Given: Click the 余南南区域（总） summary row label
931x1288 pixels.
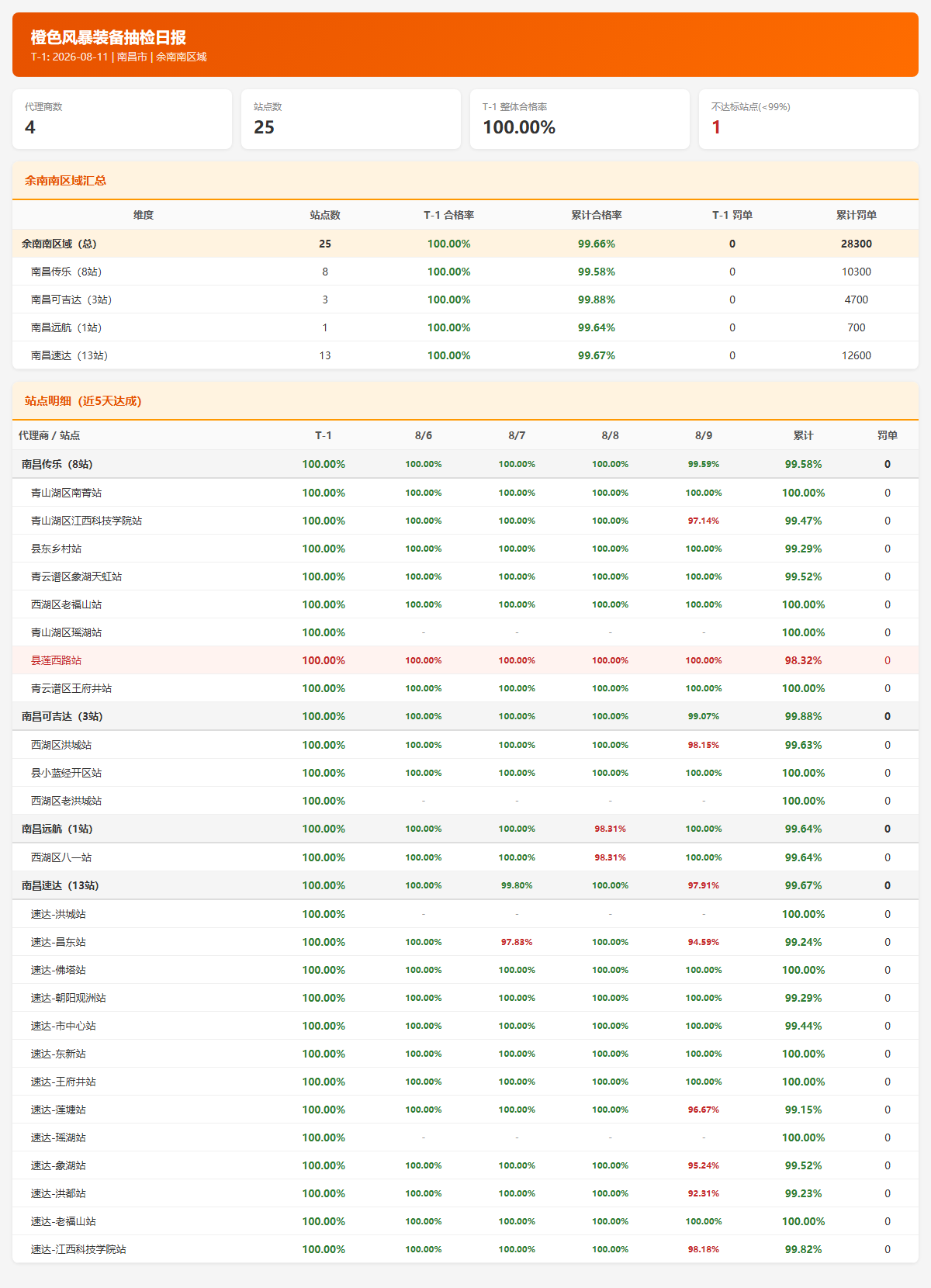Looking at the screenshot, I should click(x=59, y=244).
